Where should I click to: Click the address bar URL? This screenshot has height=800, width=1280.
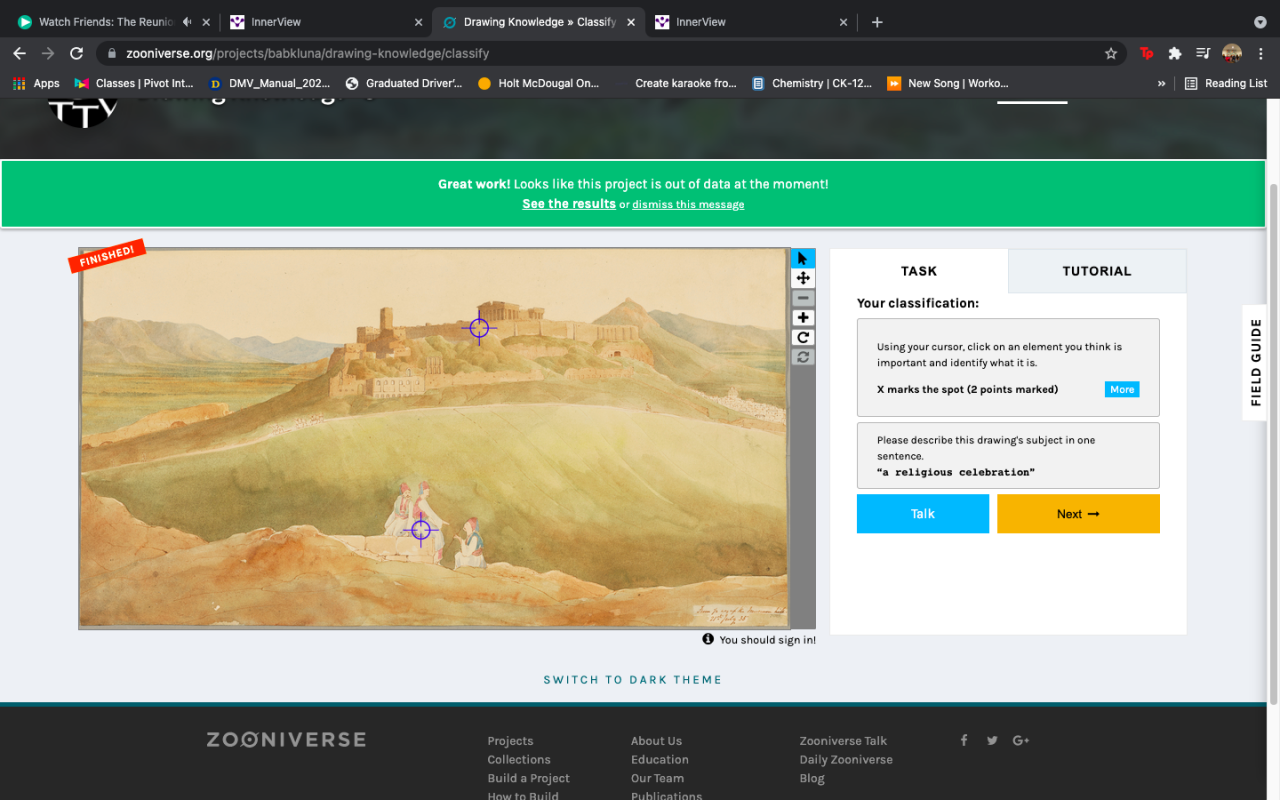click(x=308, y=53)
